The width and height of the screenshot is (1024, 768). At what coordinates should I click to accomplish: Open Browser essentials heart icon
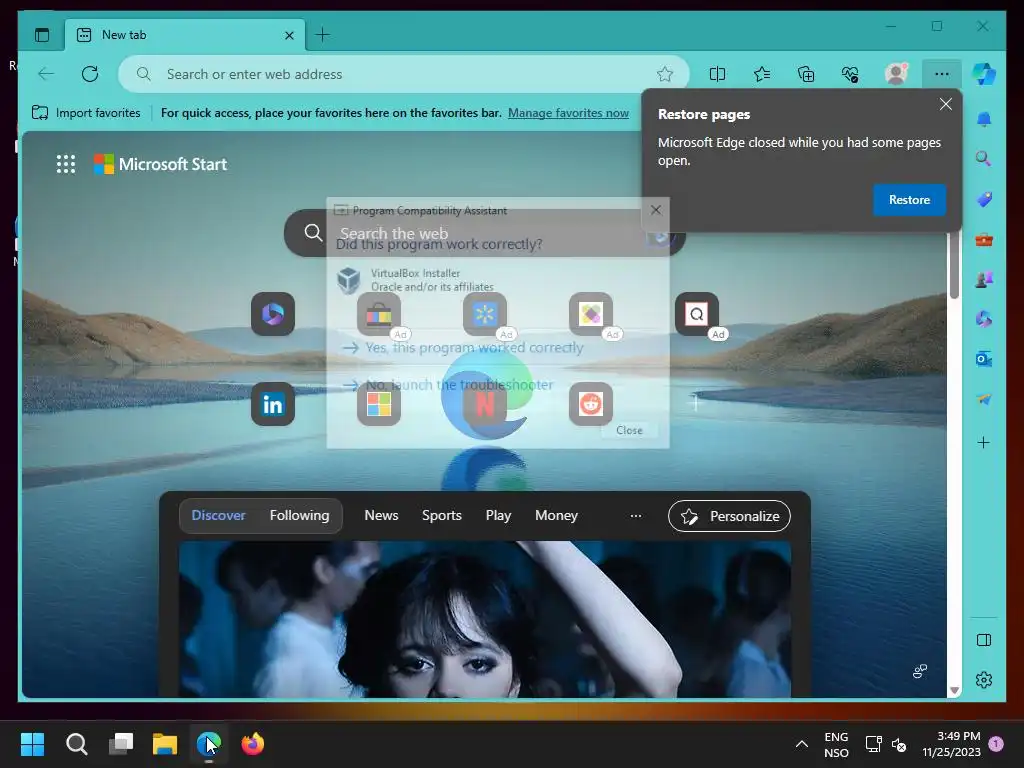point(850,74)
